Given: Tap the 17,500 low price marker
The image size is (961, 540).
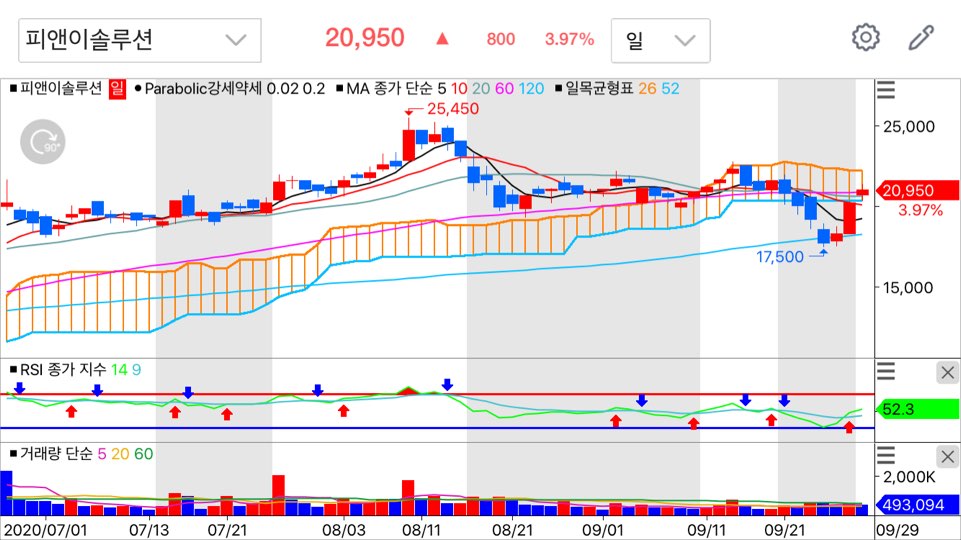Looking at the screenshot, I should tap(780, 257).
